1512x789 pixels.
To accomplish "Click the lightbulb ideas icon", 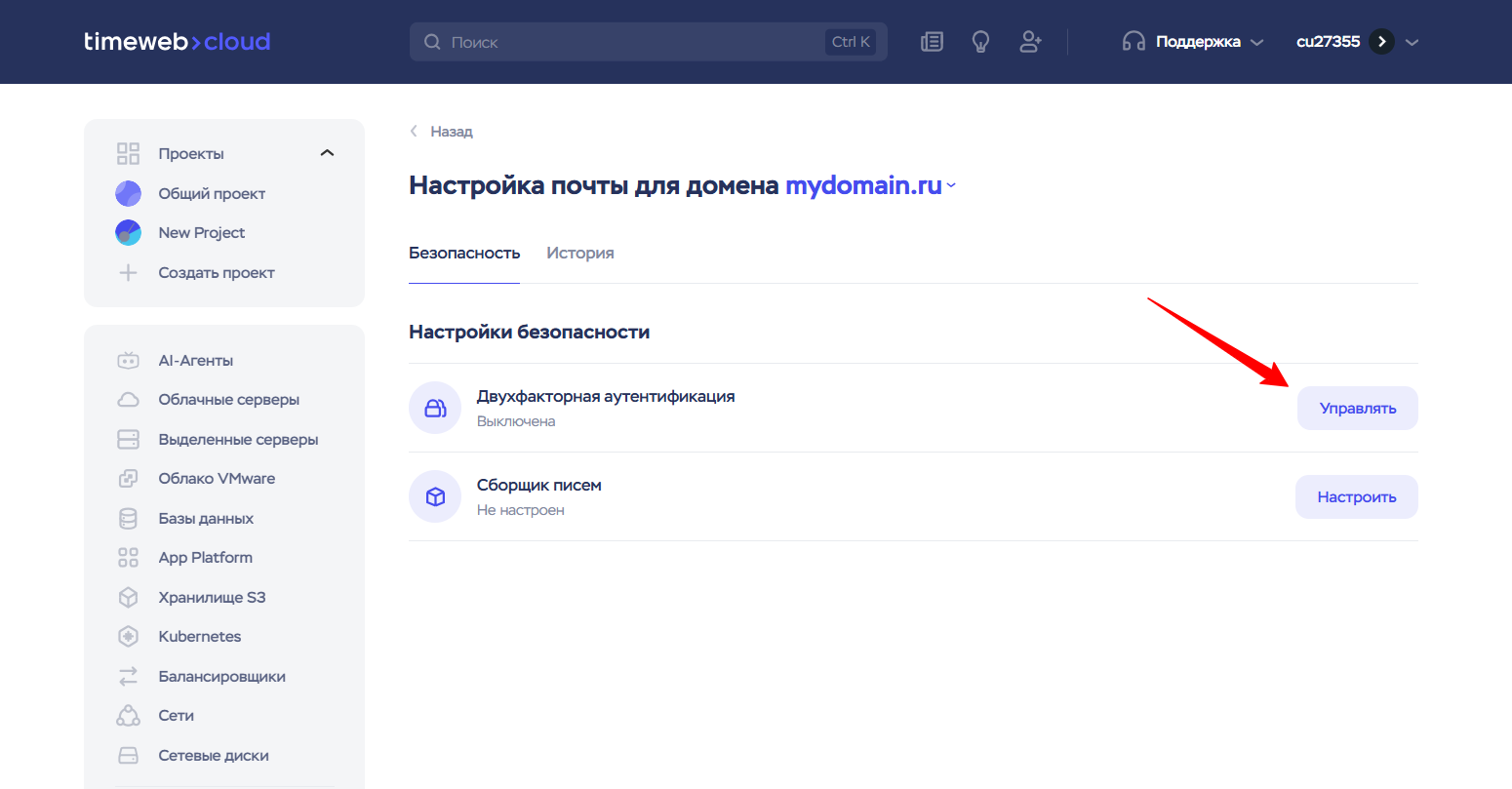I will [980, 42].
